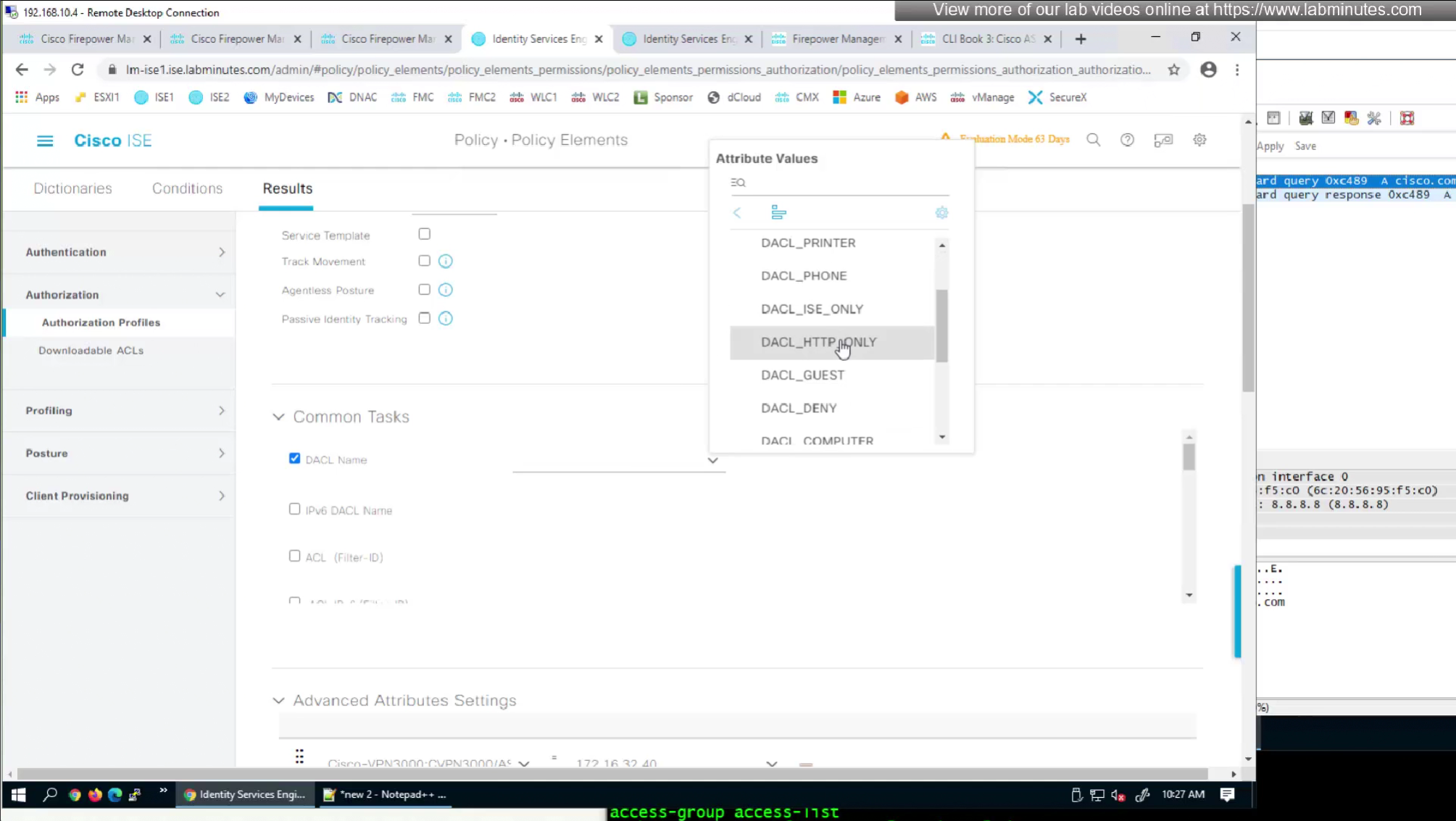The width and height of the screenshot is (1456, 821).
Task: Select DACL_GUEST from the attribute list
Action: click(x=802, y=375)
